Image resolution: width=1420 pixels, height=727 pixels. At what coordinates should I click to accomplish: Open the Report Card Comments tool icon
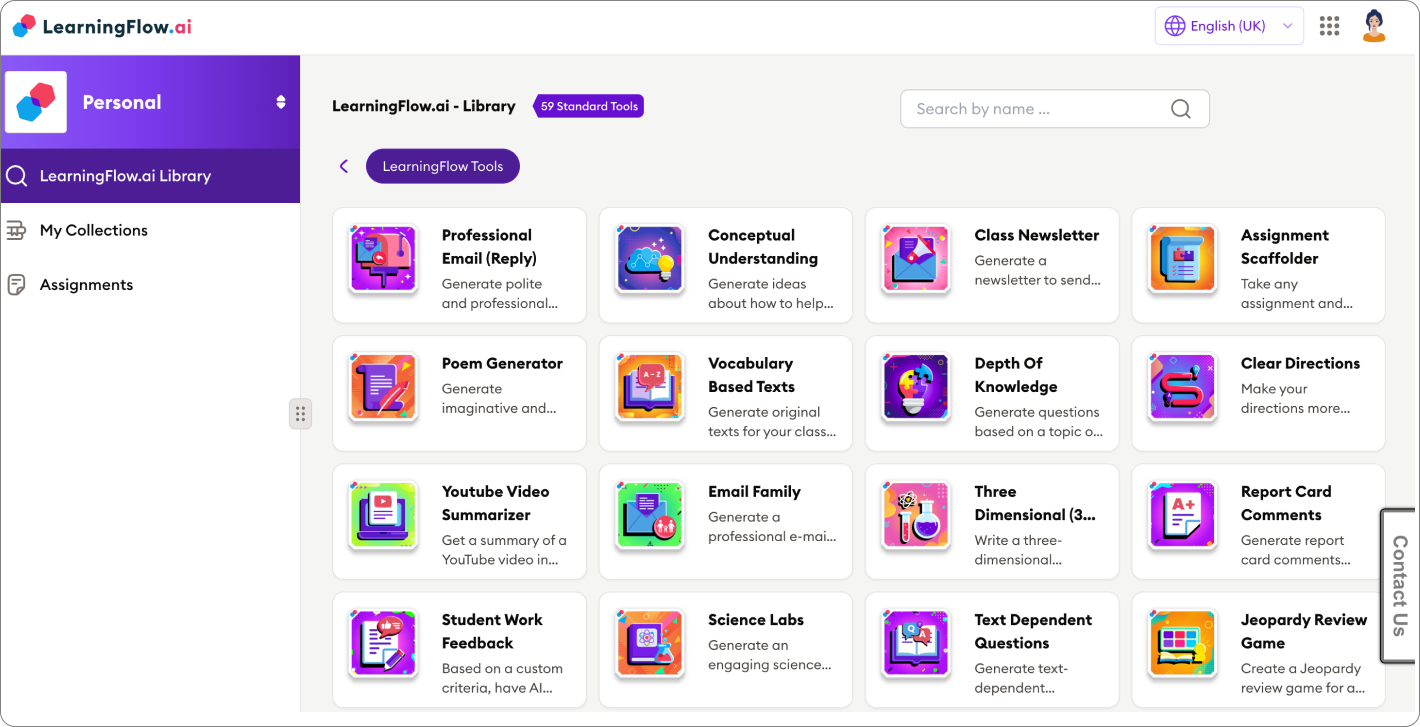(x=1183, y=515)
